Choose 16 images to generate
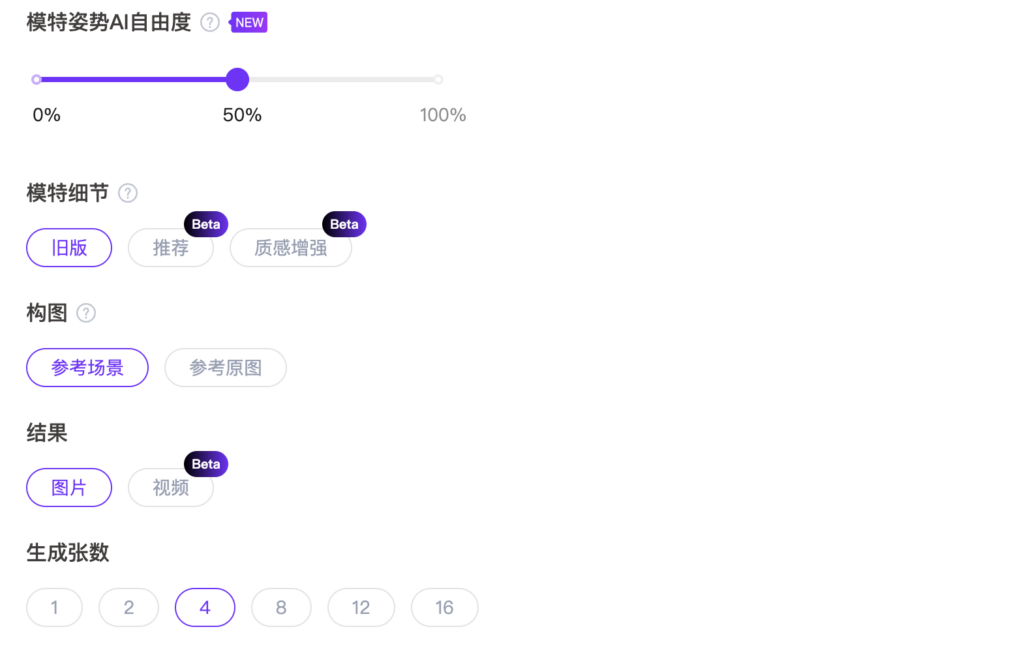This screenshot has height=670, width=1024. click(x=445, y=607)
